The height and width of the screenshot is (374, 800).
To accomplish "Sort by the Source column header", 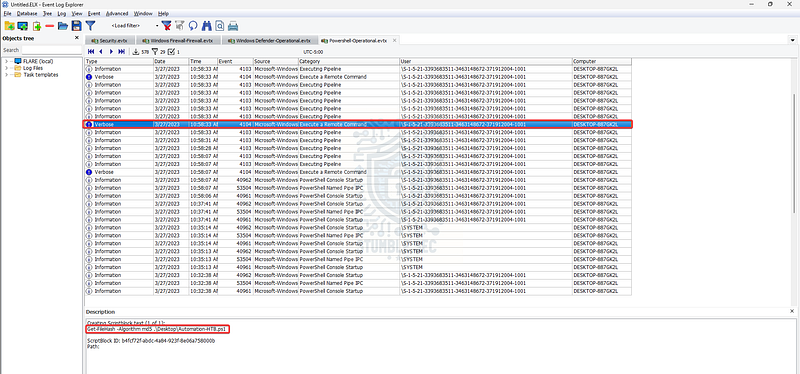I will (276, 61).
